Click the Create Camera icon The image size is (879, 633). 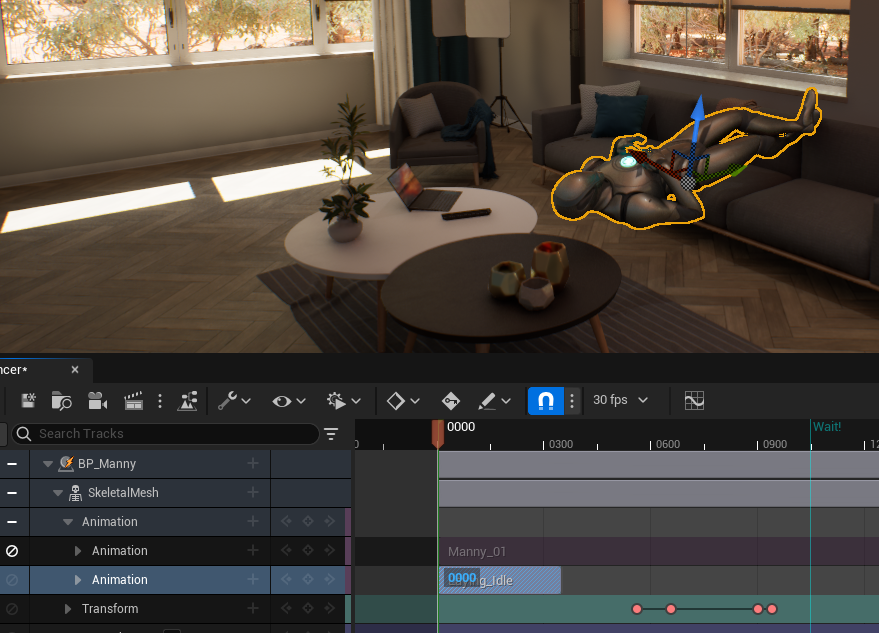[97, 401]
